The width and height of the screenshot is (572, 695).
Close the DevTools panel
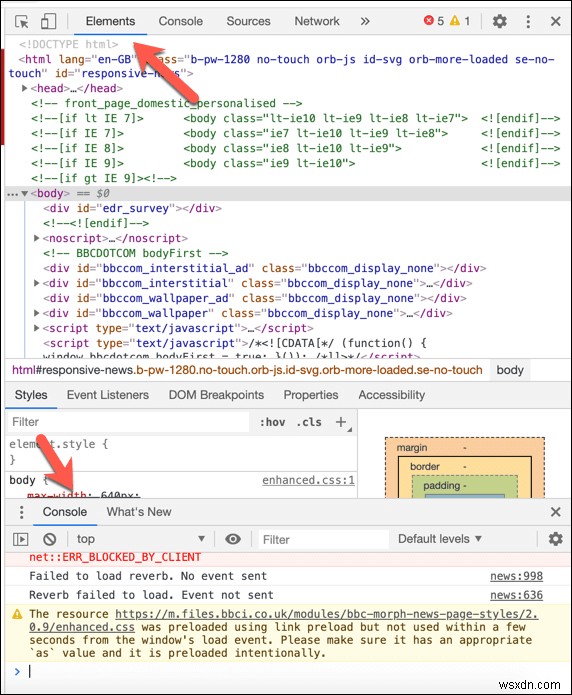[x=556, y=21]
